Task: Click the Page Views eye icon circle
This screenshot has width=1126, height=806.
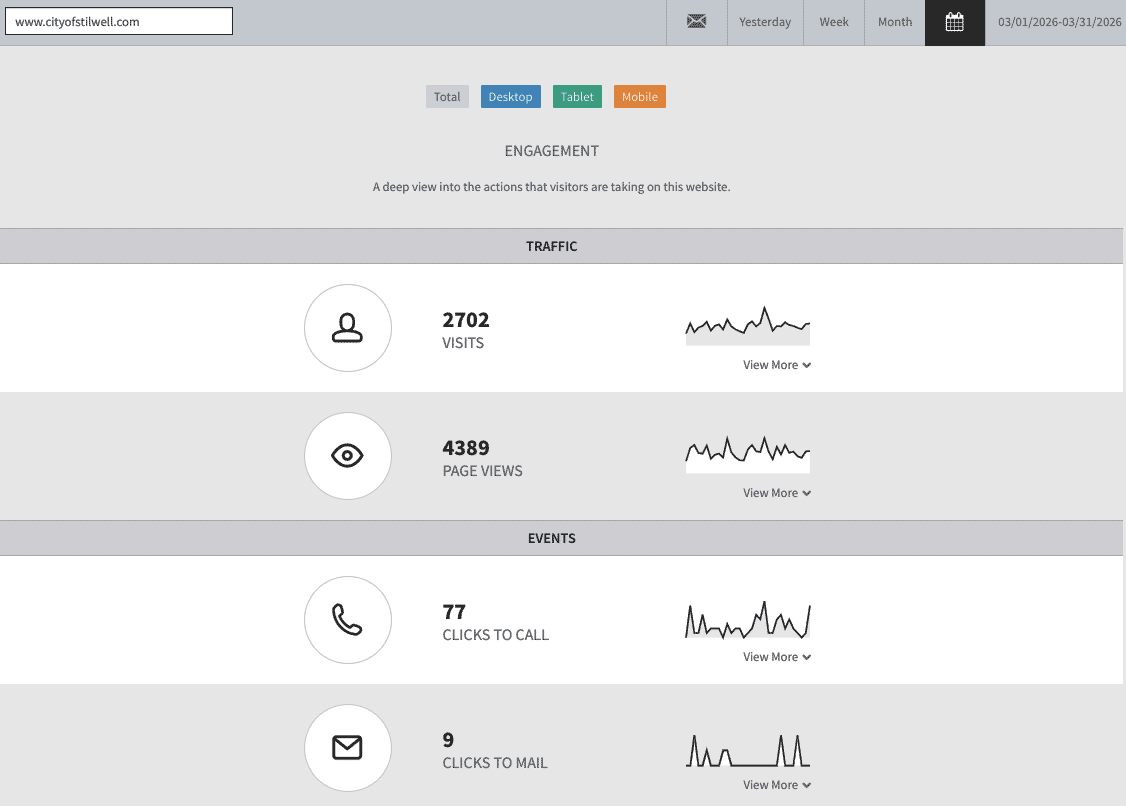Action: 348,455
